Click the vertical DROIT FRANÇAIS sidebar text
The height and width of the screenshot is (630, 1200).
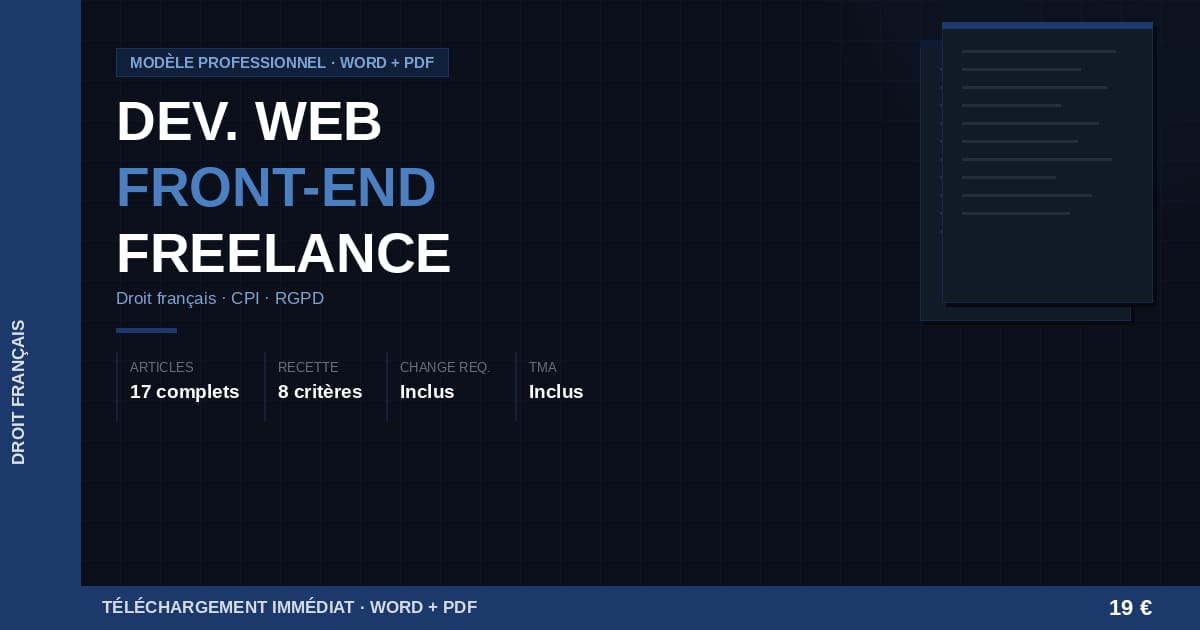coord(19,392)
